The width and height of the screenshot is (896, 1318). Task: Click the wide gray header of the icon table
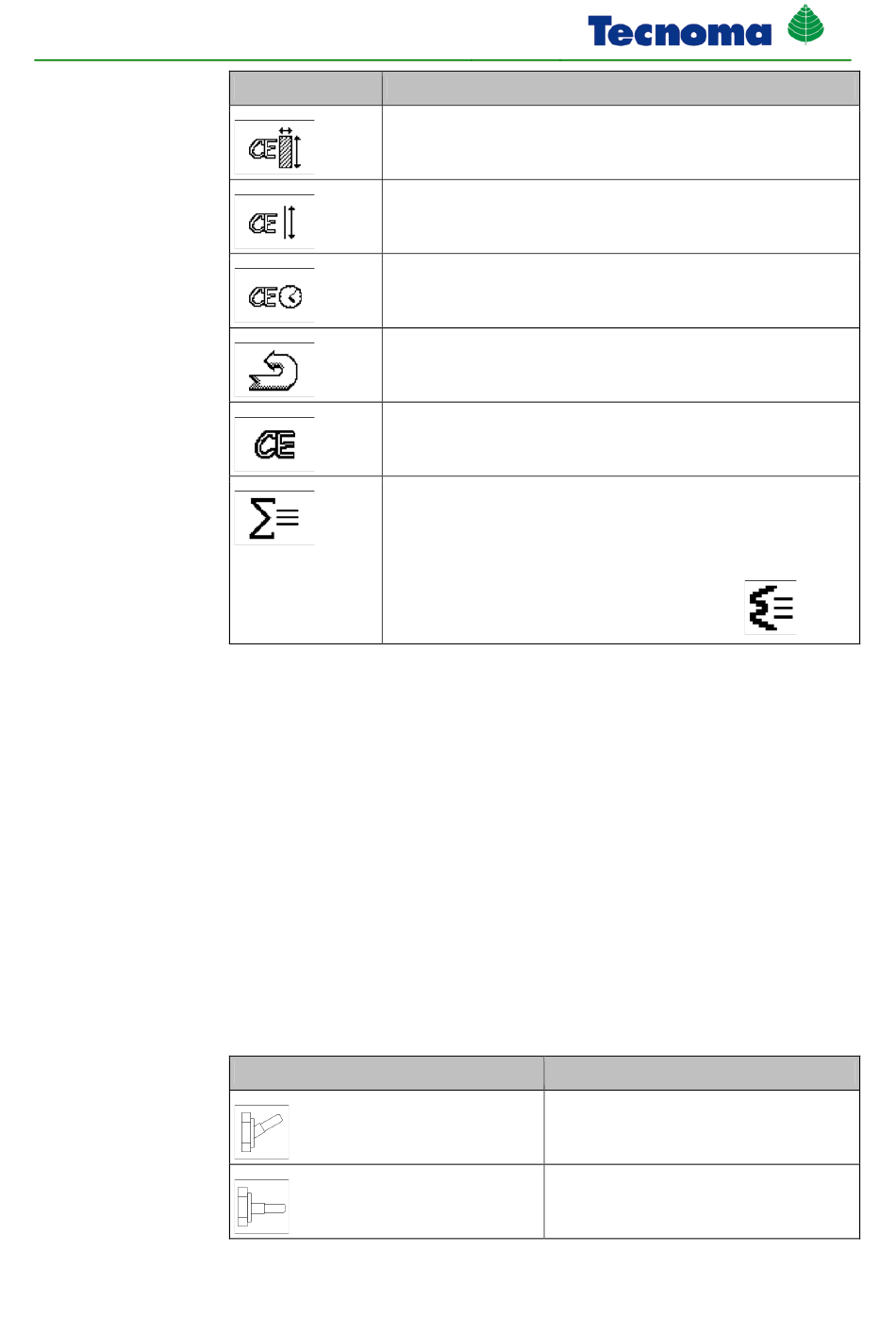(x=621, y=89)
